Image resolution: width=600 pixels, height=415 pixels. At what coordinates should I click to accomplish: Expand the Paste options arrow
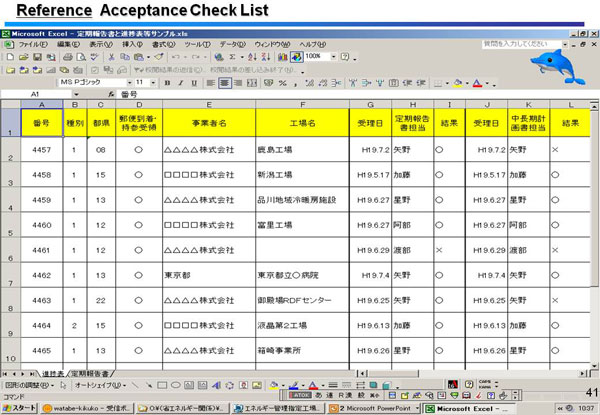[x=148, y=57]
